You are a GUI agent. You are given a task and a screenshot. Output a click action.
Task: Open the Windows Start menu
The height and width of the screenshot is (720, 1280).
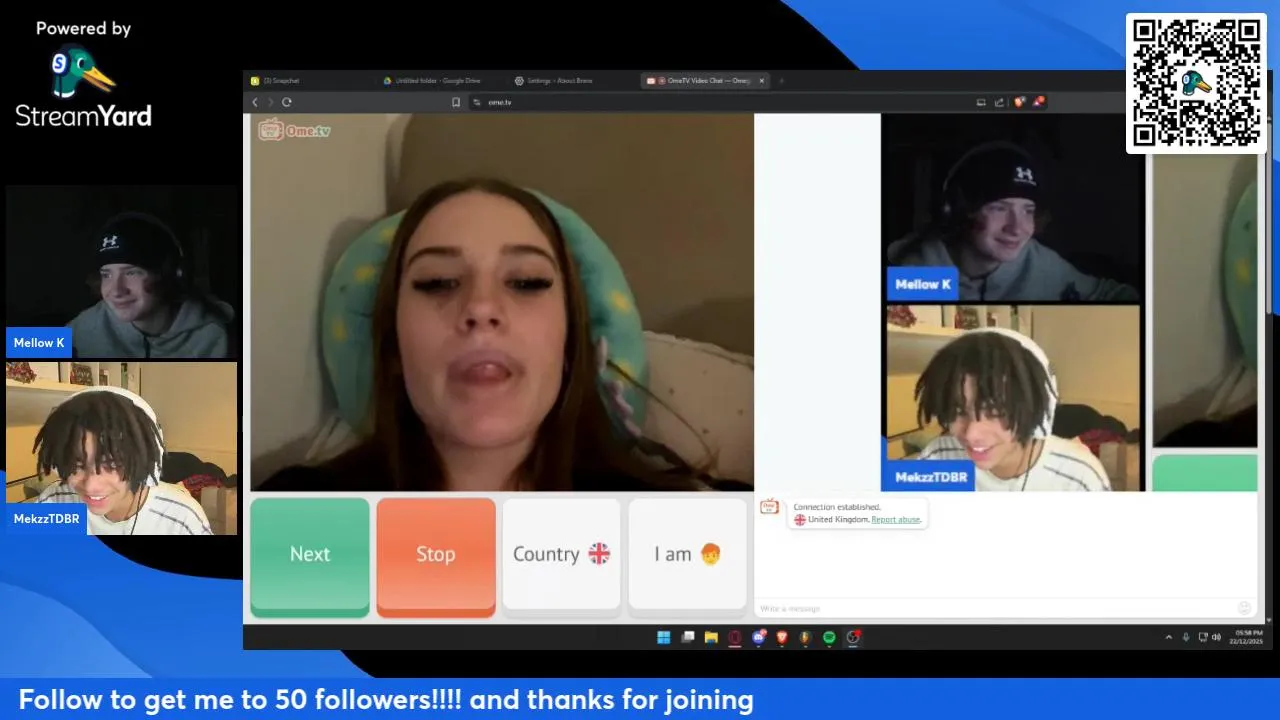pyautogui.click(x=663, y=637)
